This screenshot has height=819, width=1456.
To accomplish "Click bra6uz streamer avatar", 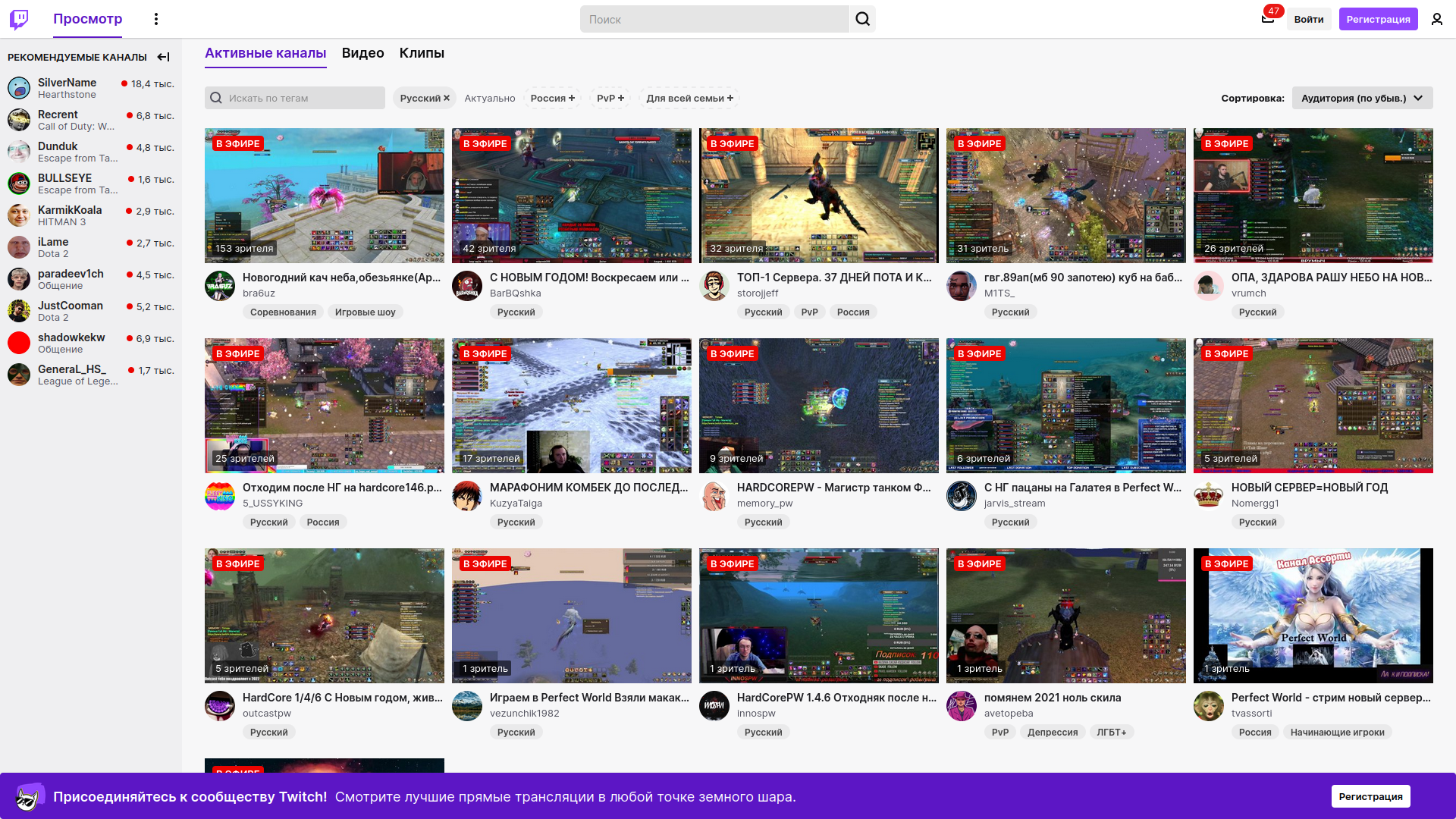I will (x=220, y=286).
